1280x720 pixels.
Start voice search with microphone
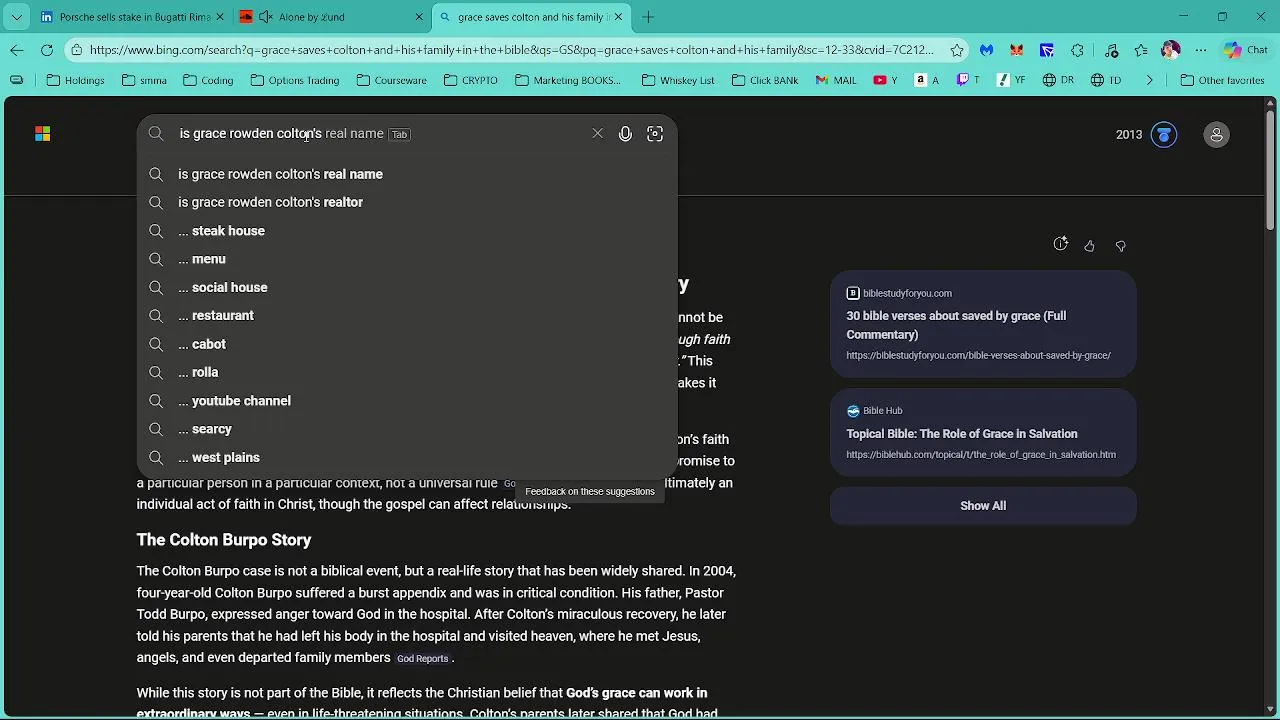(625, 134)
